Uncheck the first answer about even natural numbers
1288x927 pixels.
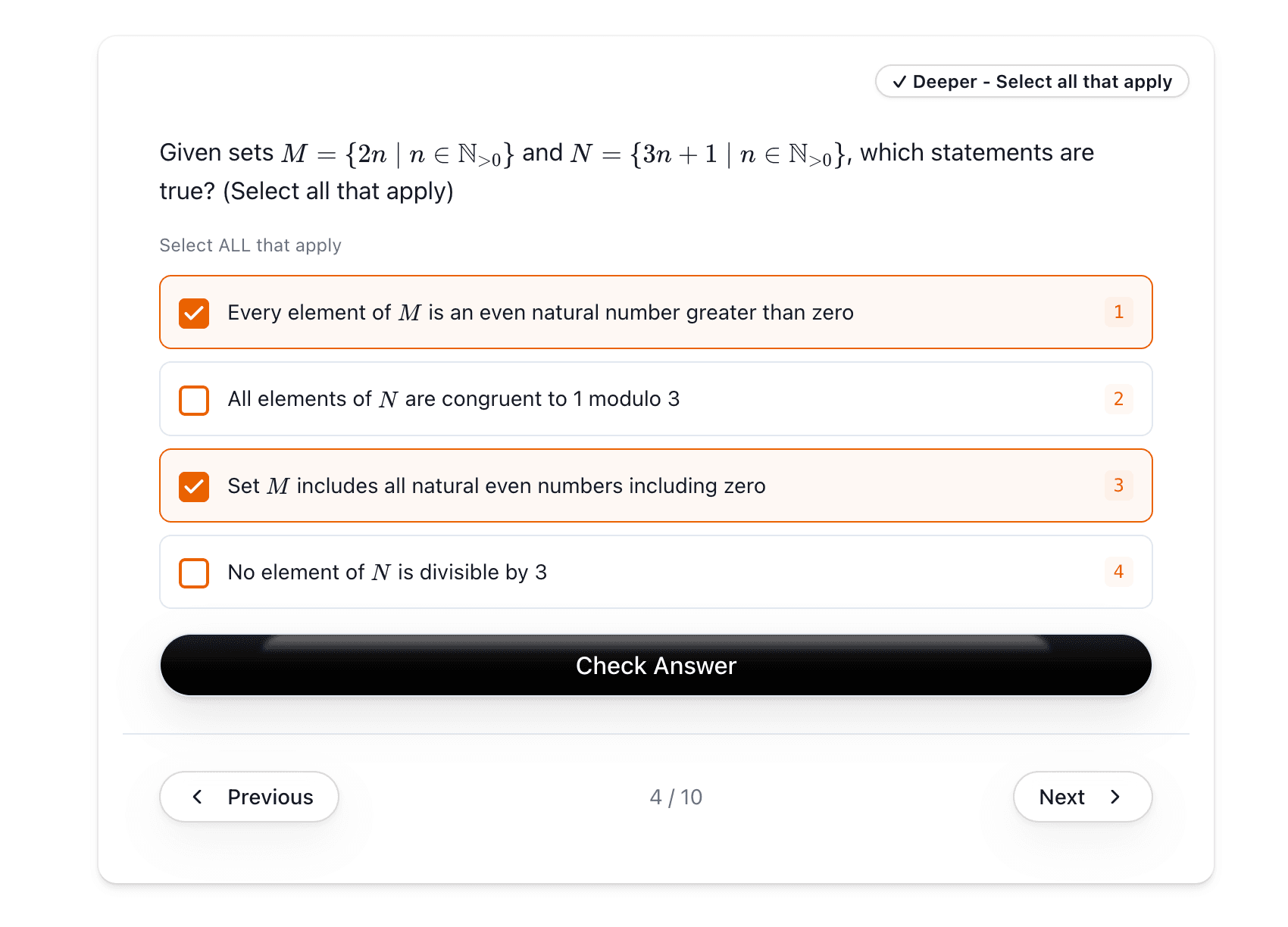[194, 313]
